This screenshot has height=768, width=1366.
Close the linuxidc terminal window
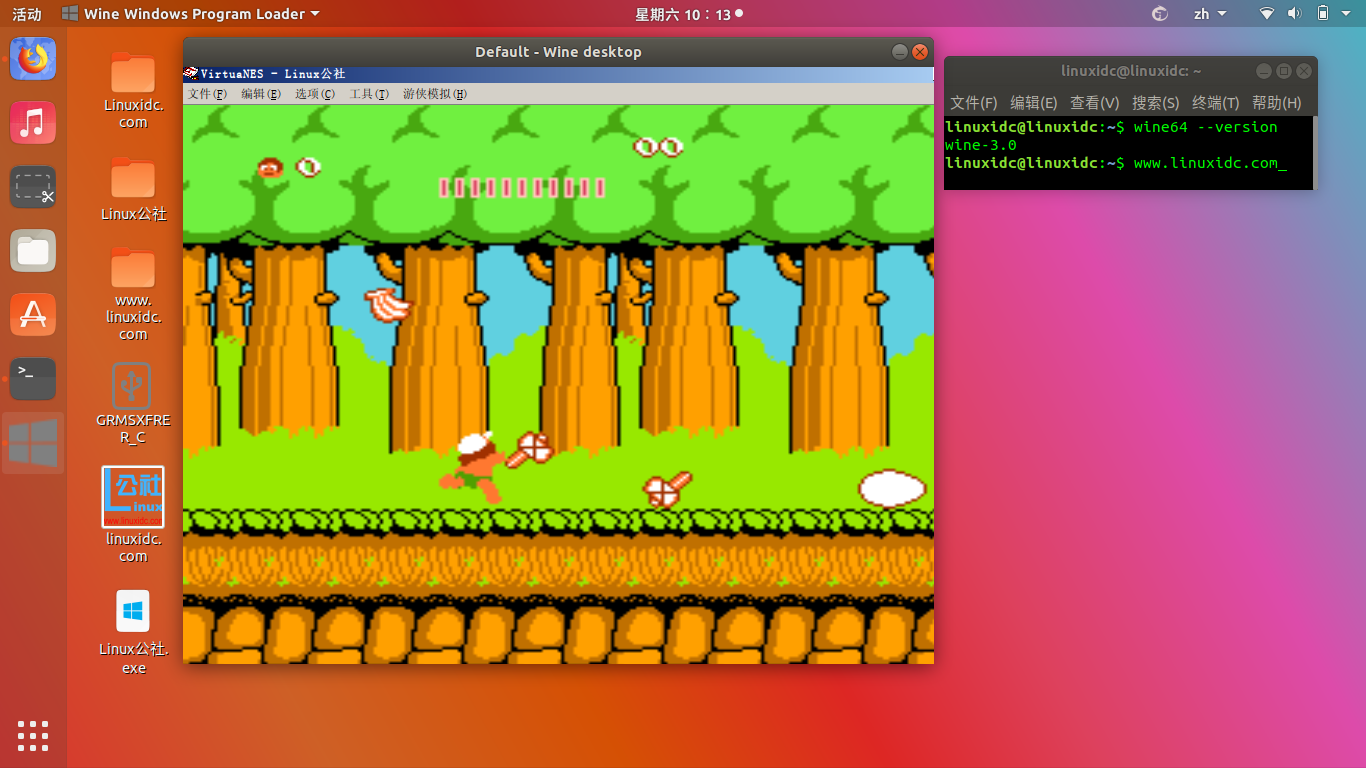[x=1304, y=71]
